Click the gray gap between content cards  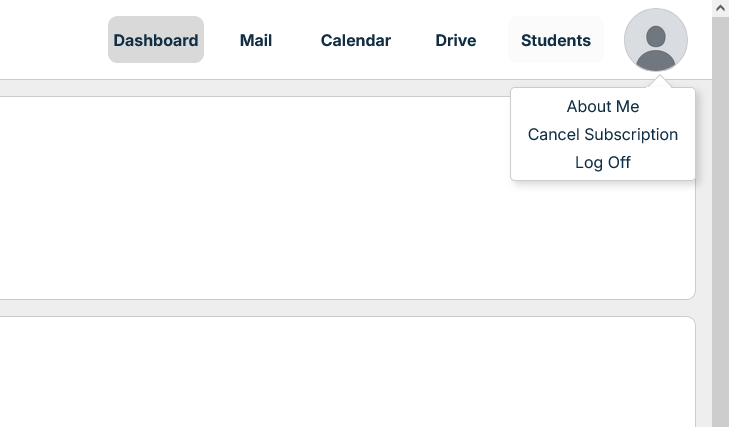point(300,308)
